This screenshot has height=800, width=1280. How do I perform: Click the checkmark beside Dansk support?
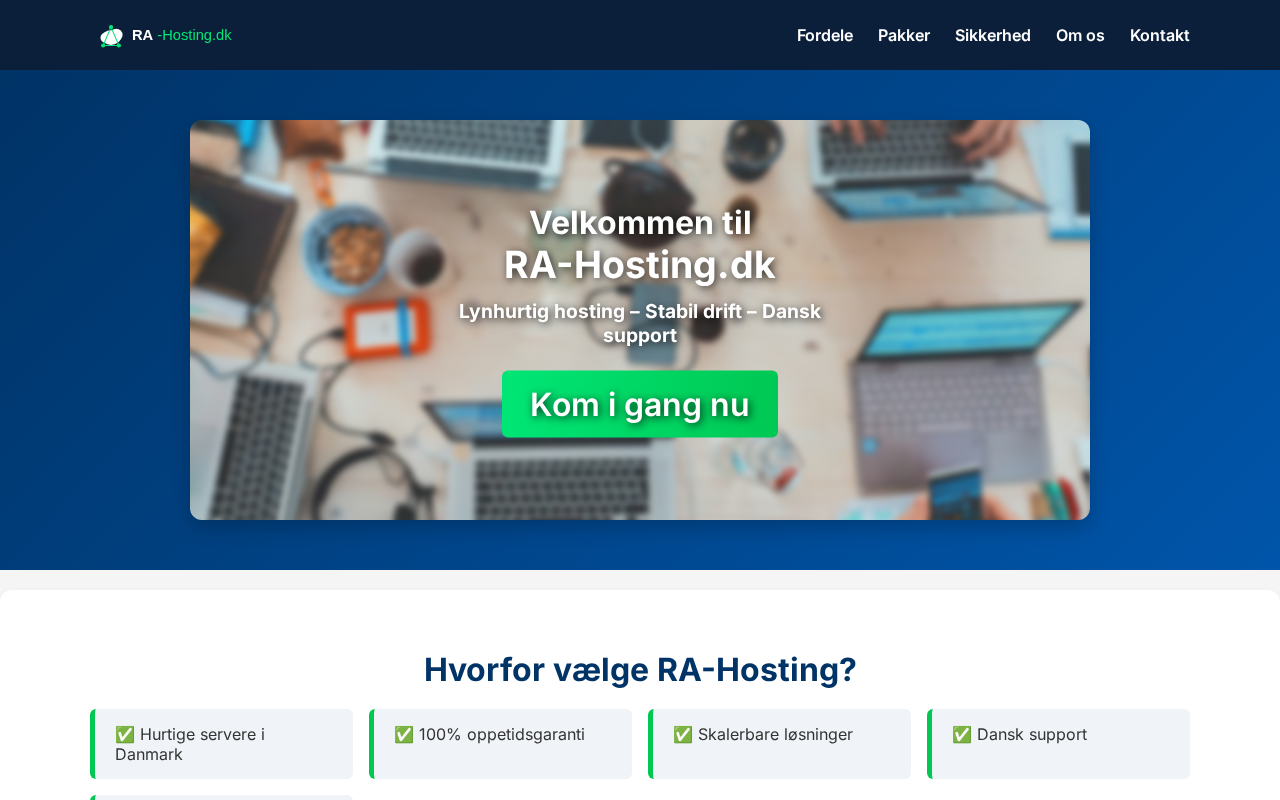[962, 734]
